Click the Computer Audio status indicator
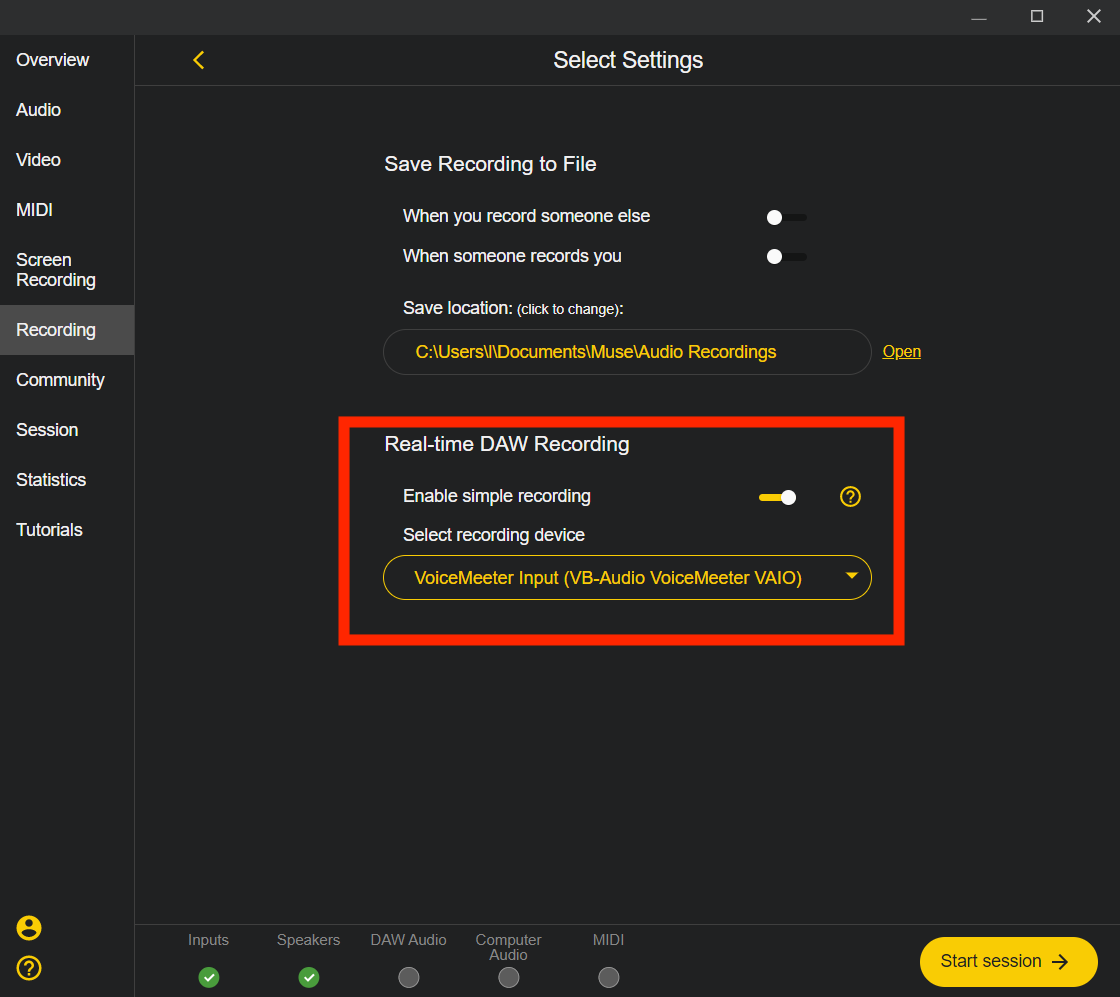The height and width of the screenshot is (997, 1120). coord(508,977)
